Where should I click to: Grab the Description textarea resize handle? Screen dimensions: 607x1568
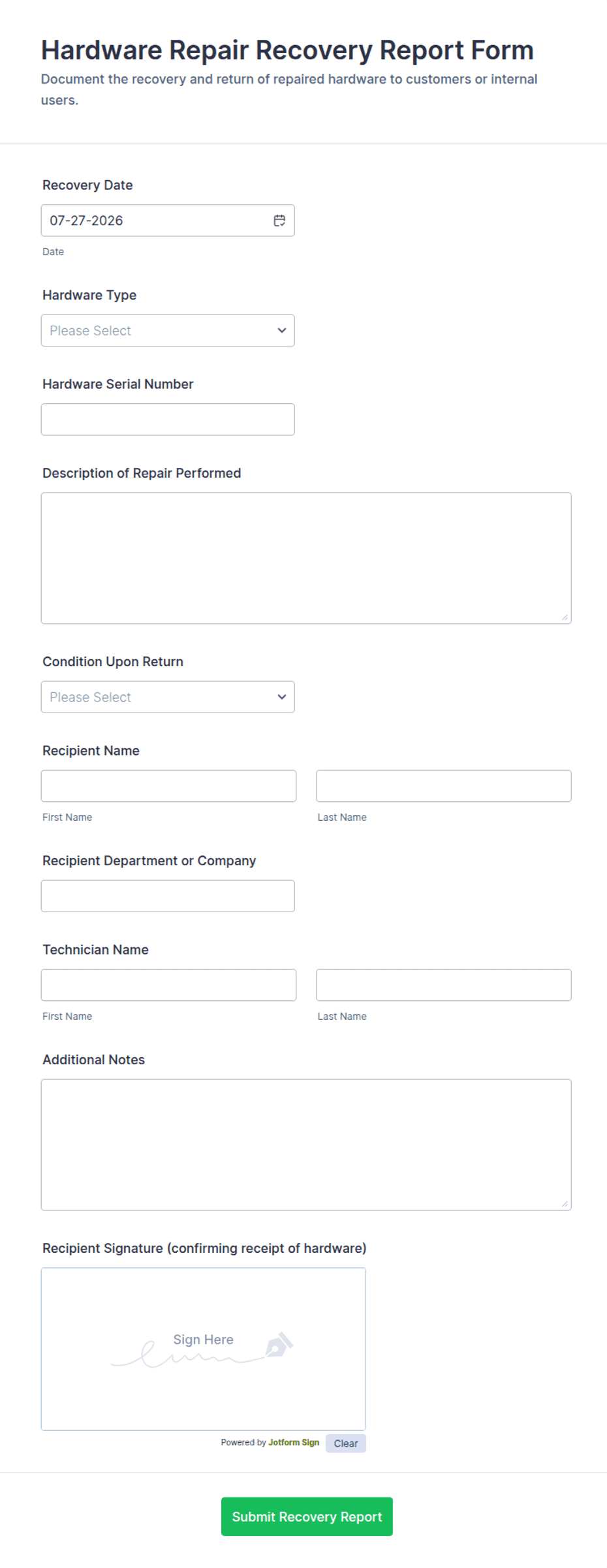click(565, 617)
